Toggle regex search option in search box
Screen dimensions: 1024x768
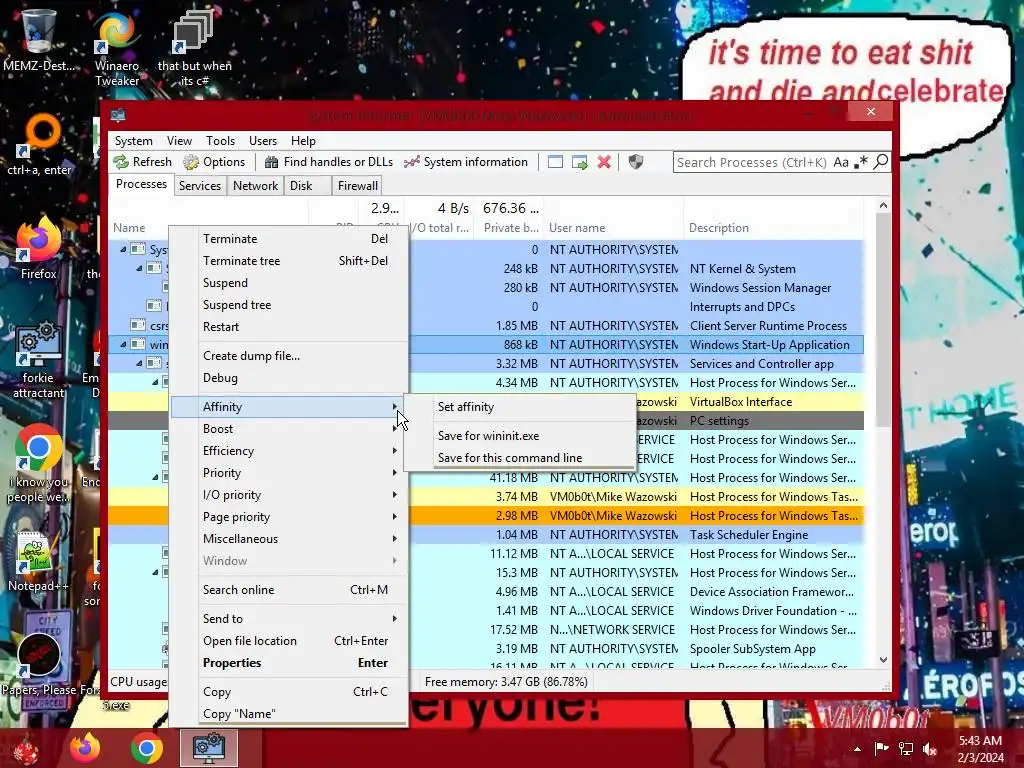coord(861,162)
